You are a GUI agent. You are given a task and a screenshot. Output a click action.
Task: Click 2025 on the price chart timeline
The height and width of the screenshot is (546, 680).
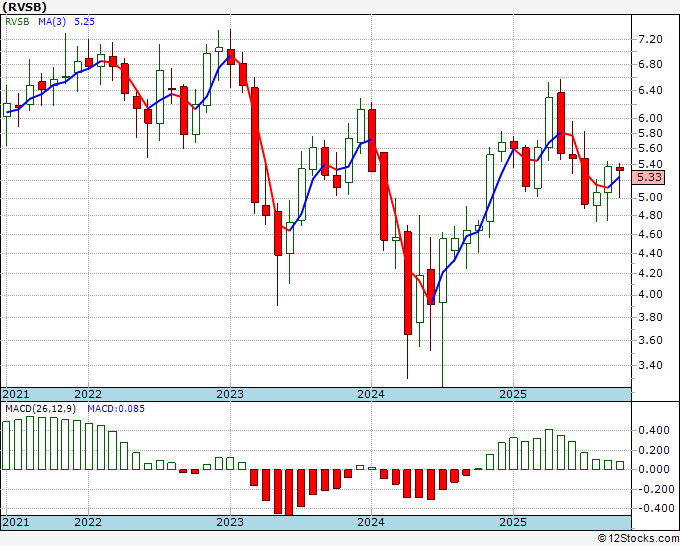click(x=513, y=394)
